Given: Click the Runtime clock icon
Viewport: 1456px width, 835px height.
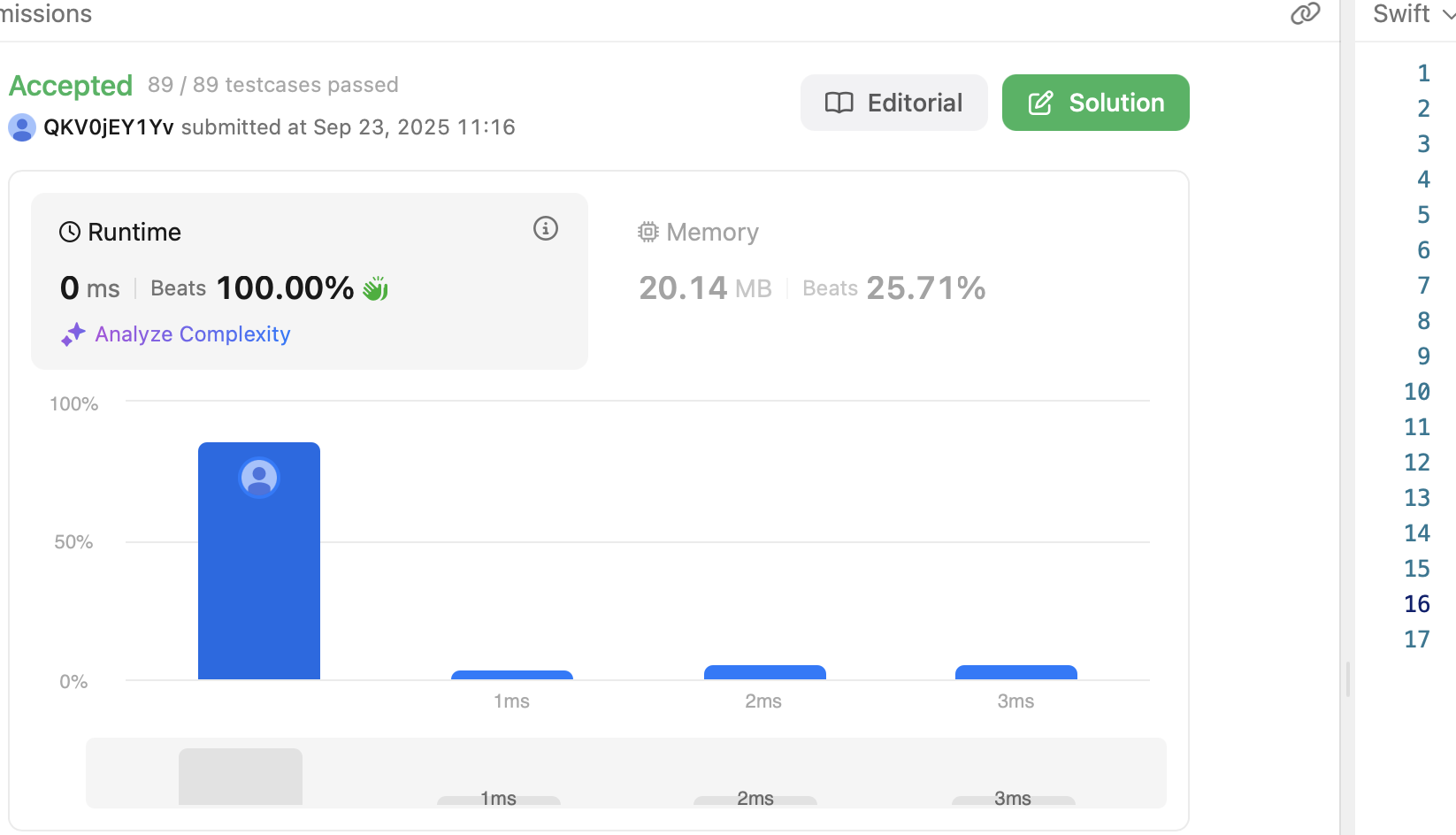Looking at the screenshot, I should pyautogui.click(x=70, y=232).
